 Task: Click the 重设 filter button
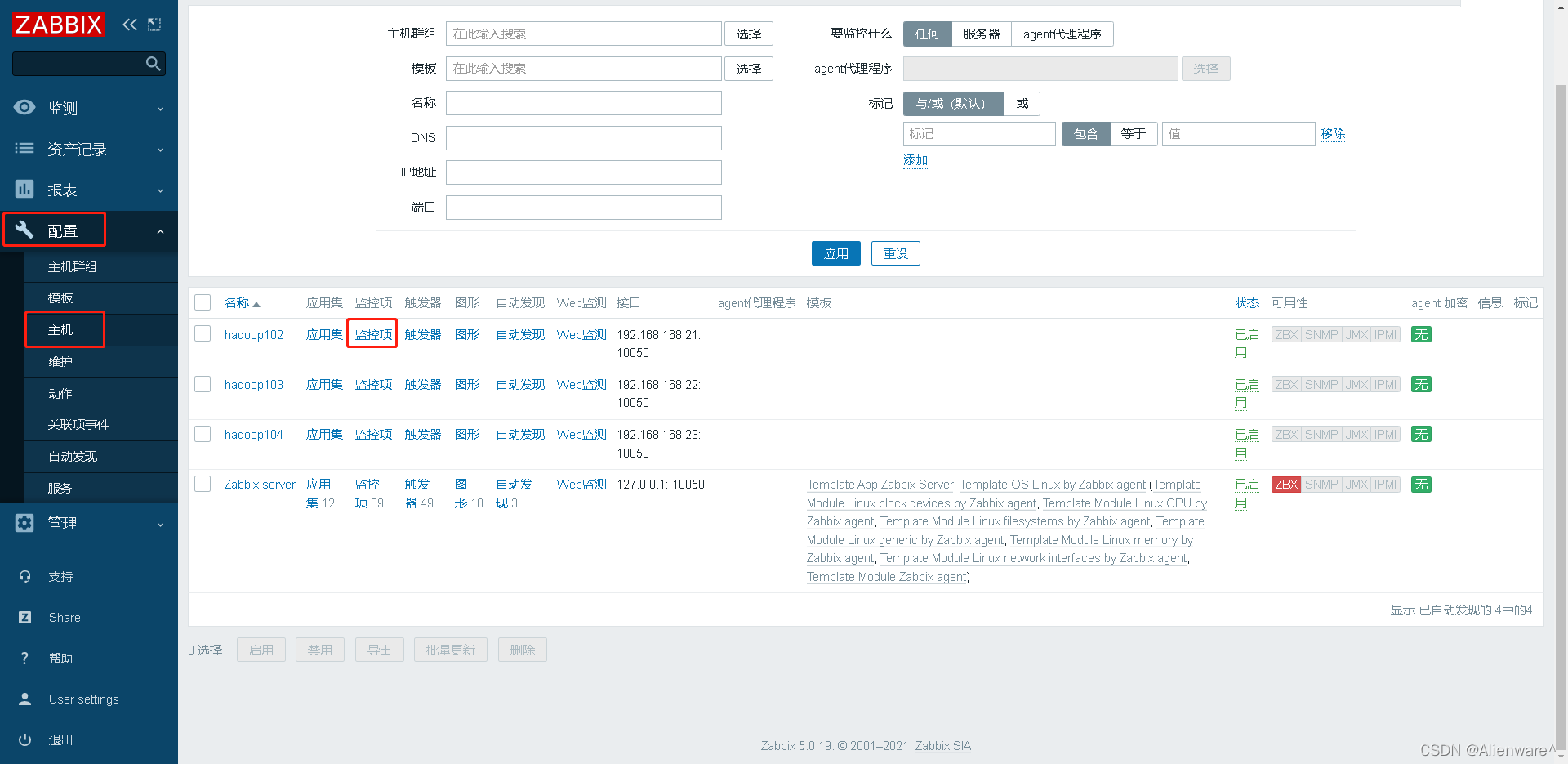(896, 253)
